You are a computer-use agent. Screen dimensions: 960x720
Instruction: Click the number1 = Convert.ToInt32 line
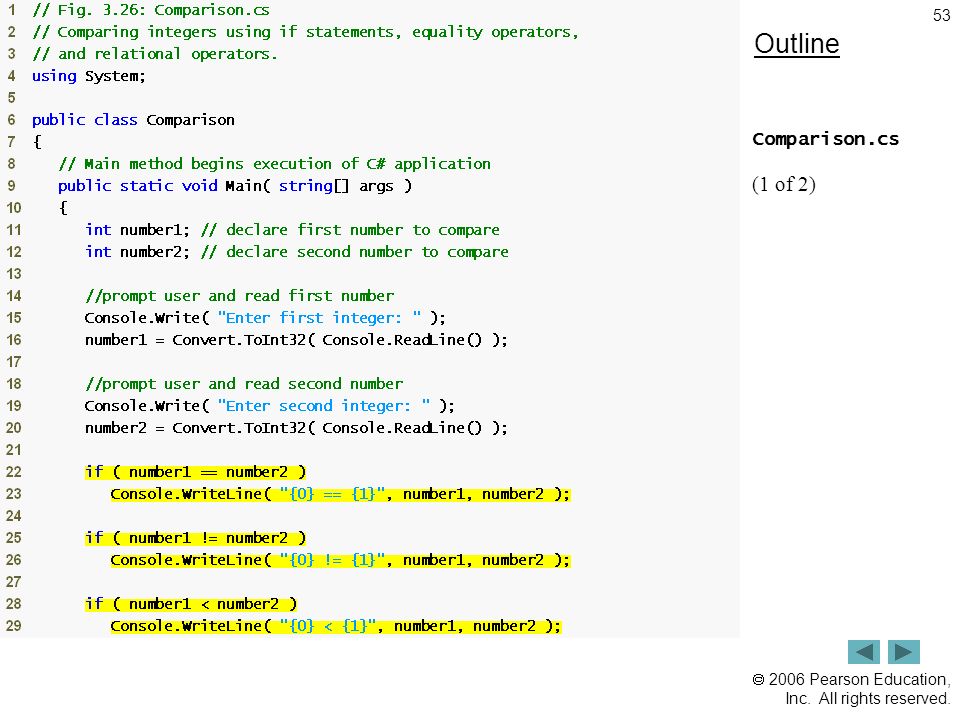(296, 340)
